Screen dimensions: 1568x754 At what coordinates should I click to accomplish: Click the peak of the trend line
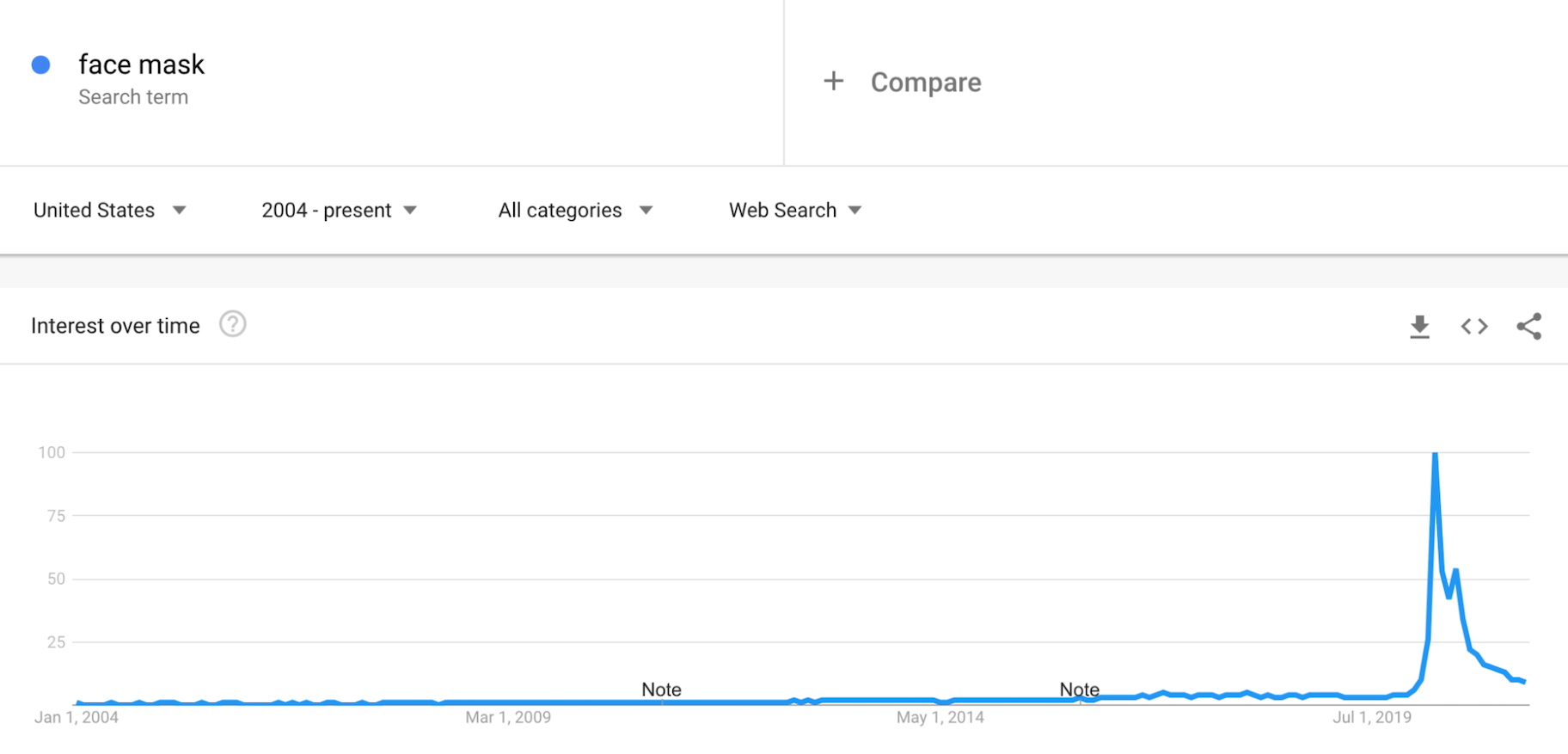1436,452
